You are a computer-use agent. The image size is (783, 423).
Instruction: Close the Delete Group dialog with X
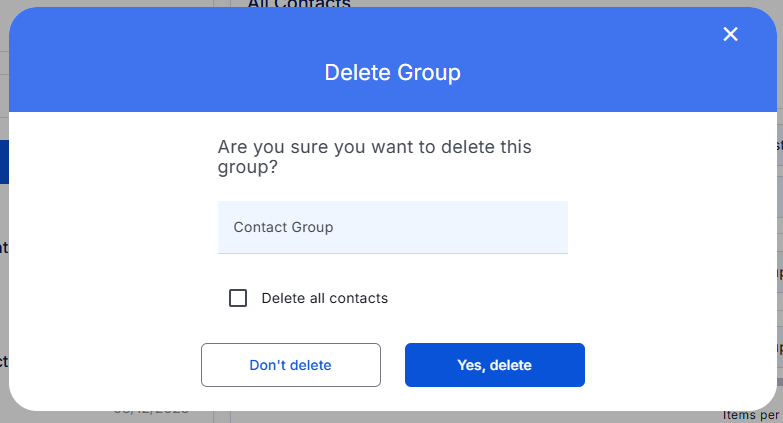pyautogui.click(x=730, y=35)
